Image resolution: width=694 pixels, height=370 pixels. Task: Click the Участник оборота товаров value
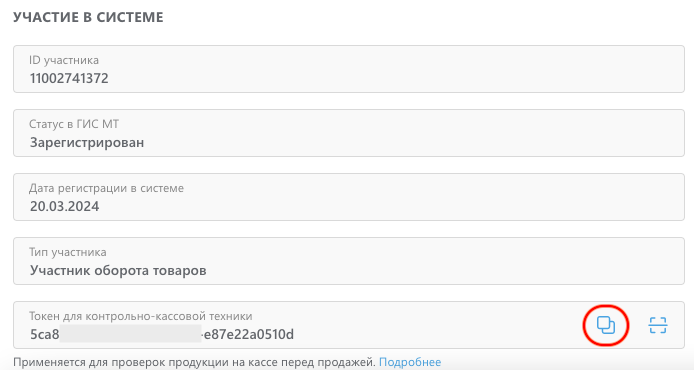pos(118,270)
